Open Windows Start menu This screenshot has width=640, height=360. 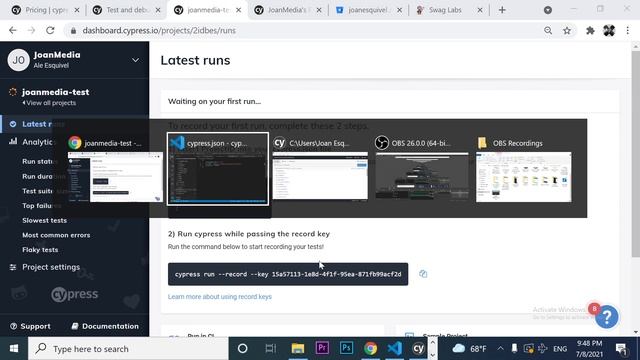point(14,349)
